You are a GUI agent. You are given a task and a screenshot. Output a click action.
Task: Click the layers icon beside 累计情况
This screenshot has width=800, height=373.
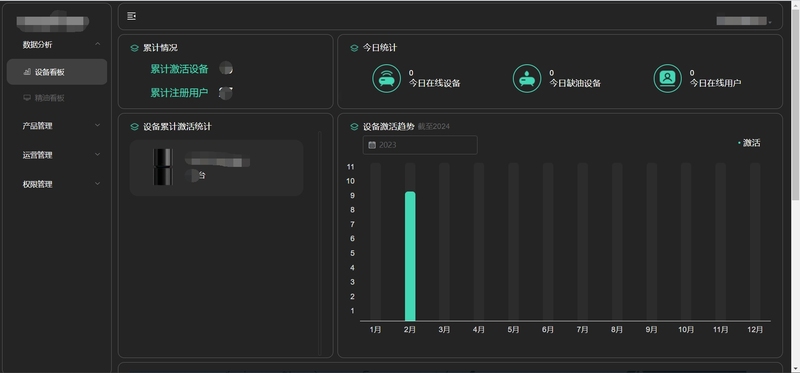pyautogui.click(x=134, y=48)
